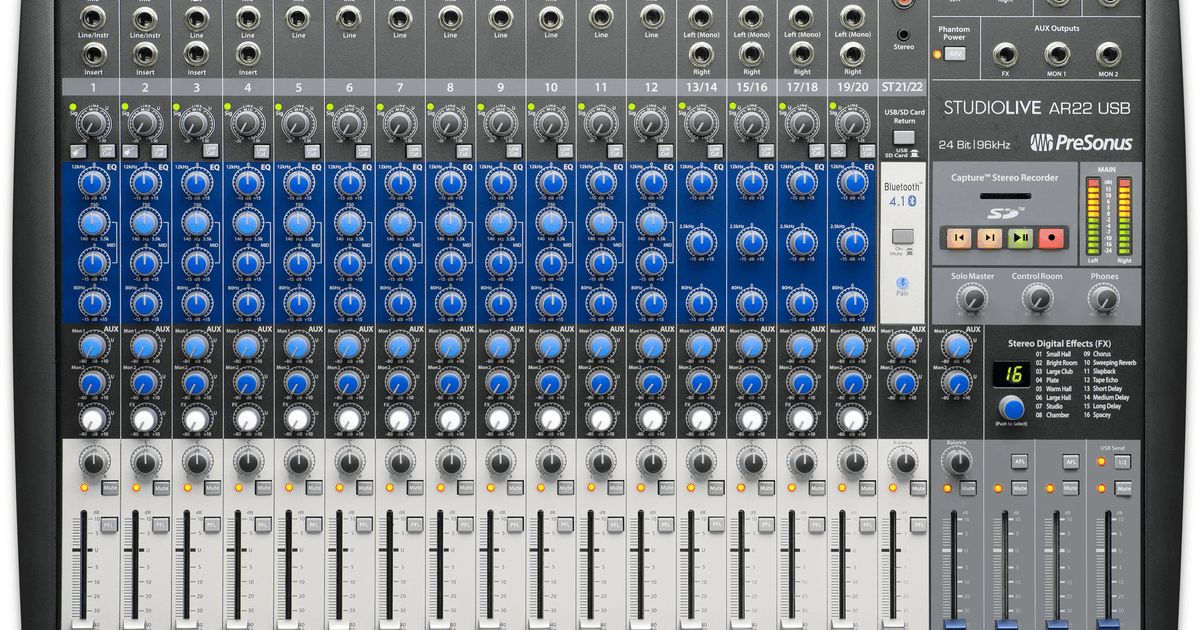This screenshot has height=630, width=1200.
Task: Click the channel 3 white FX send knob
Action: (196, 419)
